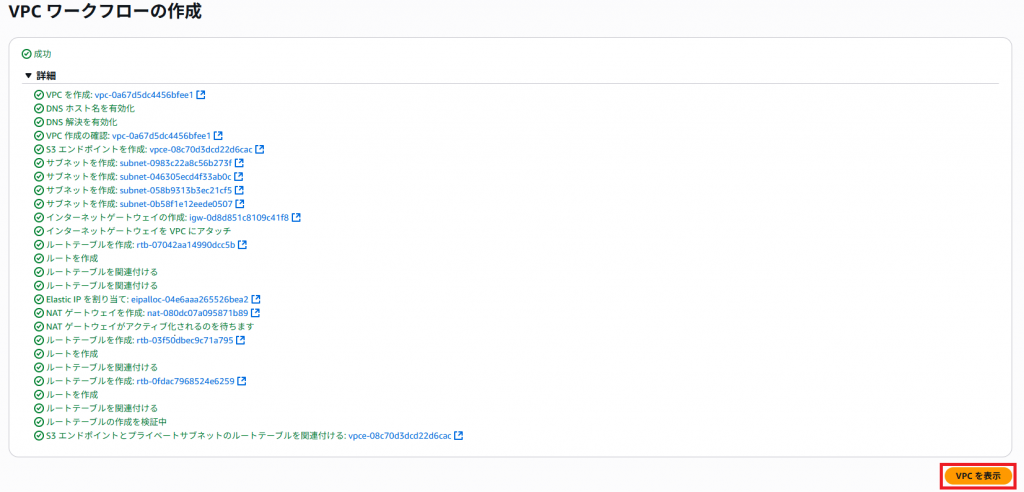Click the VPC を表示 button
The image size is (1024, 492).
(x=978, y=475)
